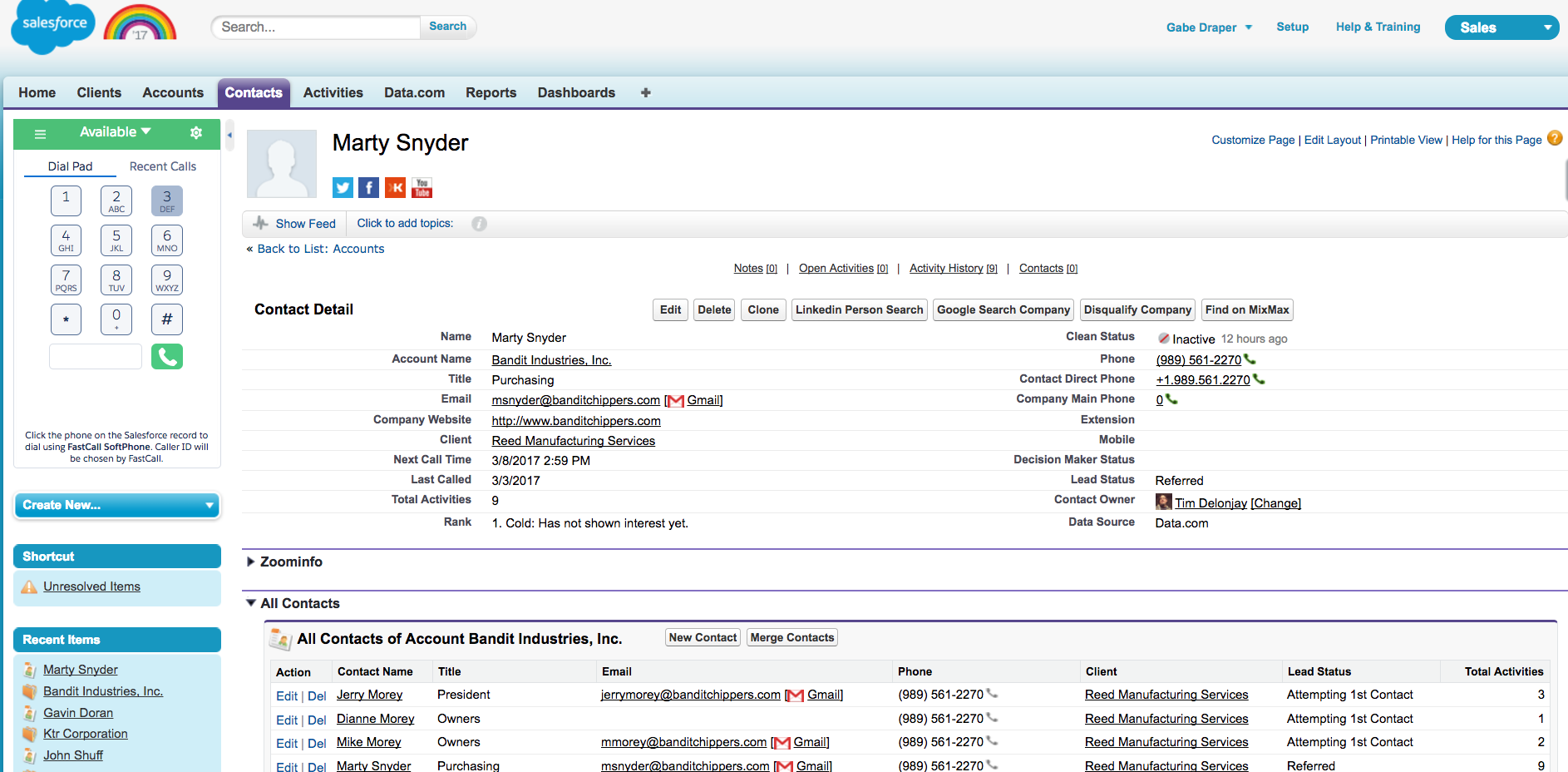Click the phone icon beside (989) 561-2270 in Phone field

point(1250,359)
